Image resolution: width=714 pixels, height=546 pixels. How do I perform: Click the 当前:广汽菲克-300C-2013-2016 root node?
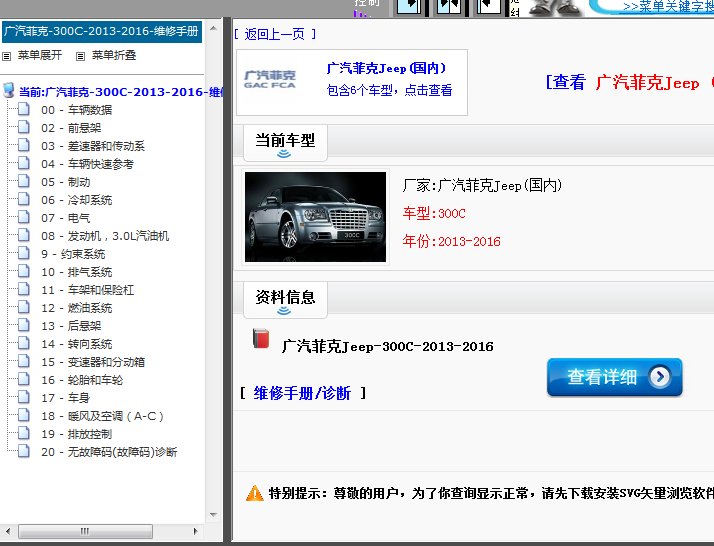(121, 92)
